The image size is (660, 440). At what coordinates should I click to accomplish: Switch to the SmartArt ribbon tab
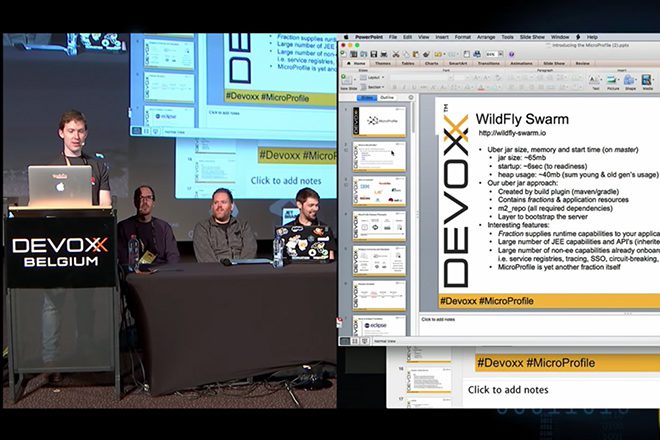pos(458,63)
